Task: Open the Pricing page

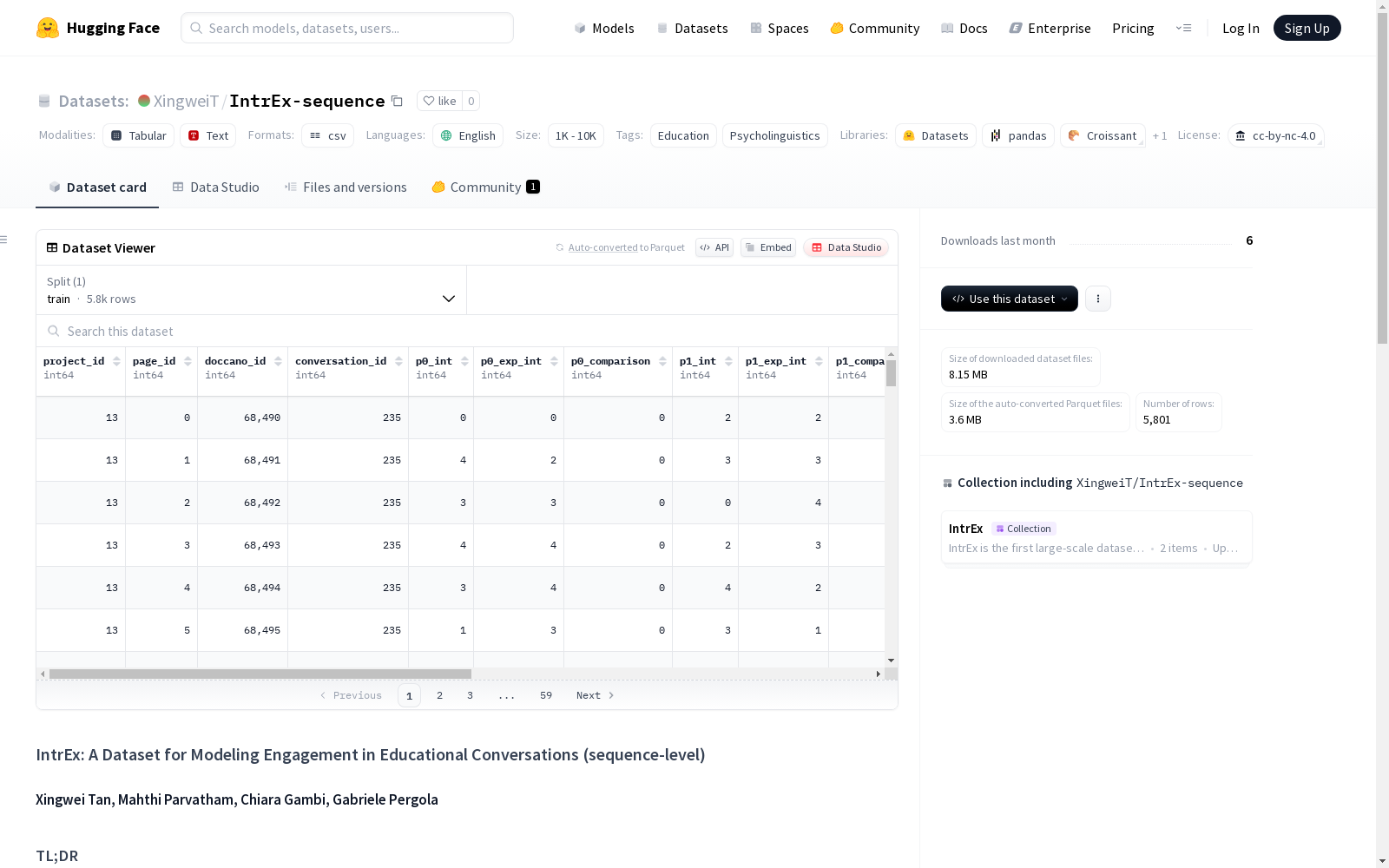Action: coord(1133,28)
